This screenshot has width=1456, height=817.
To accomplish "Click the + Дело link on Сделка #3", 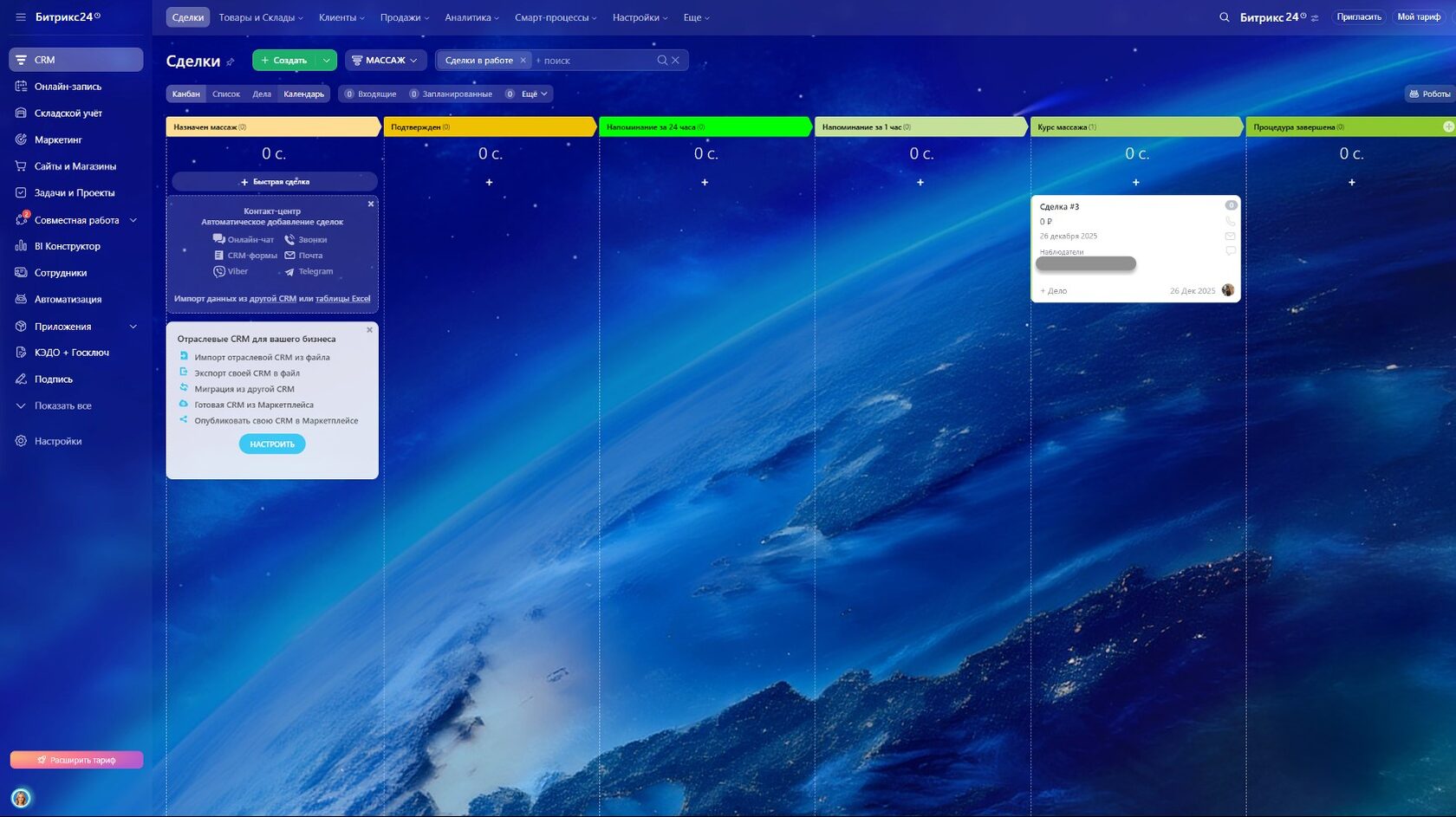I will pyautogui.click(x=1053, y=291).
